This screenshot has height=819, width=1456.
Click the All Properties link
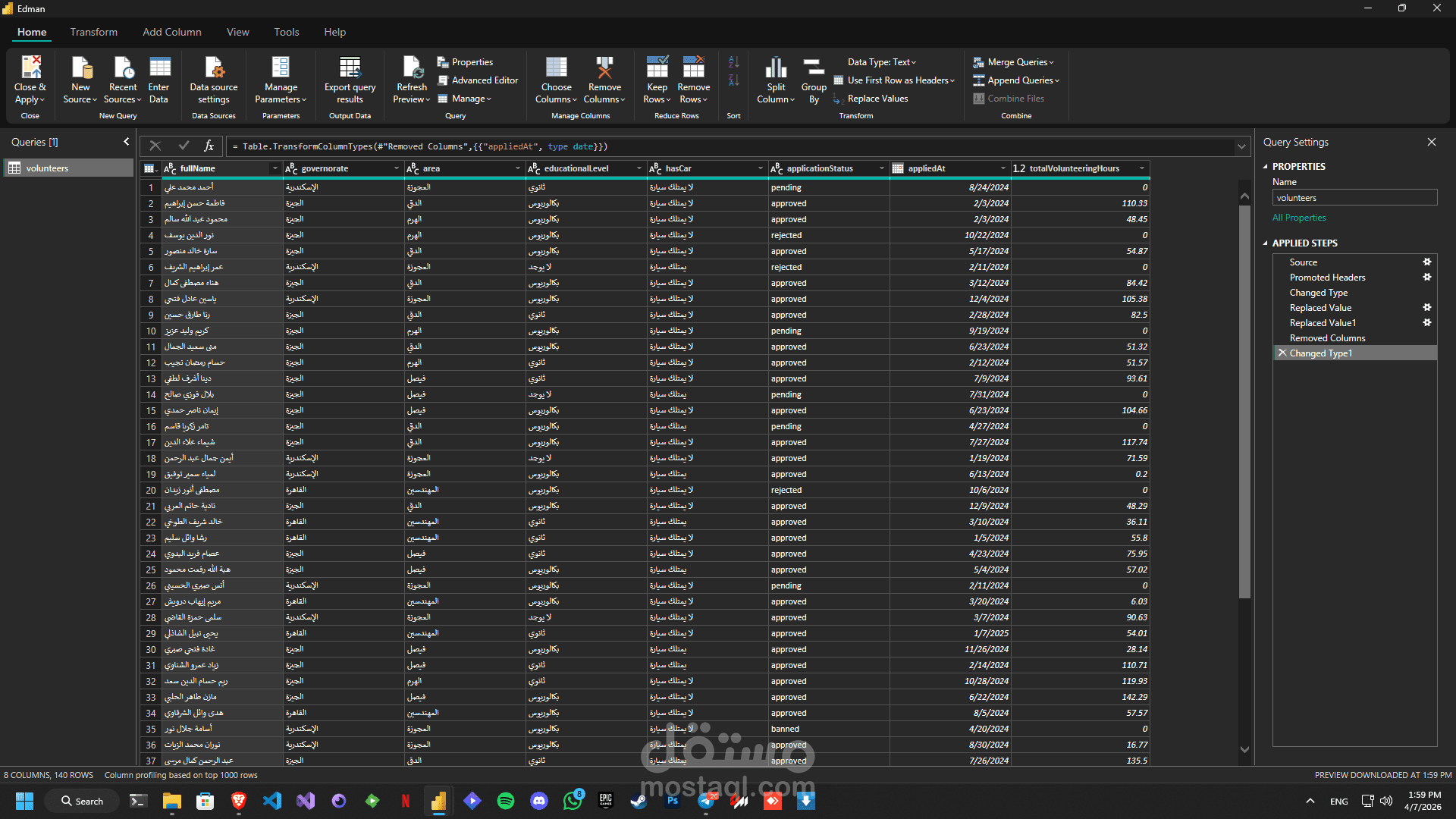[x=1299, y=218]
